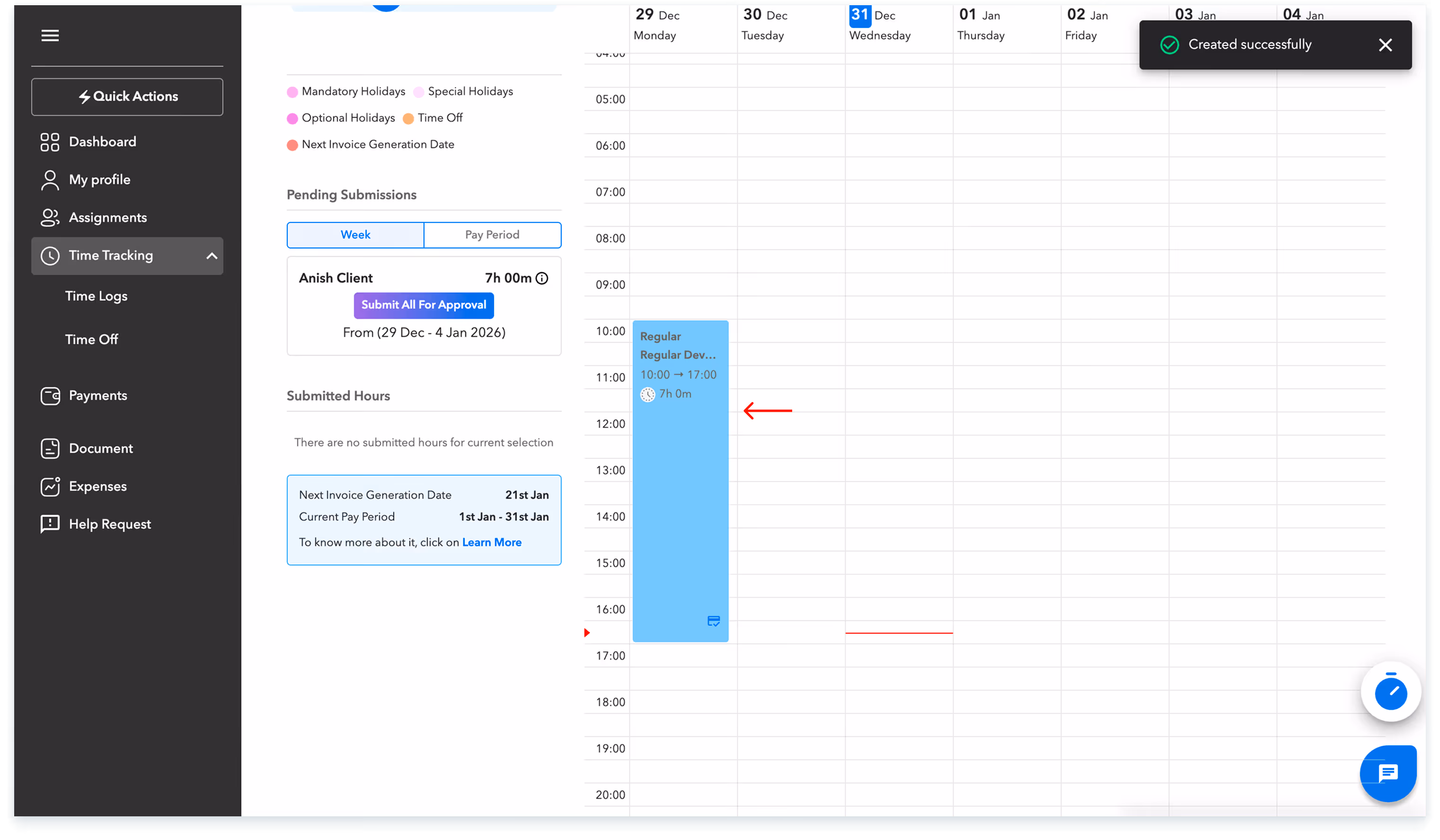This screenshot has height=840, width=1440.
Task: Open the hamburger menu icon
Action: tap(50, 35)
